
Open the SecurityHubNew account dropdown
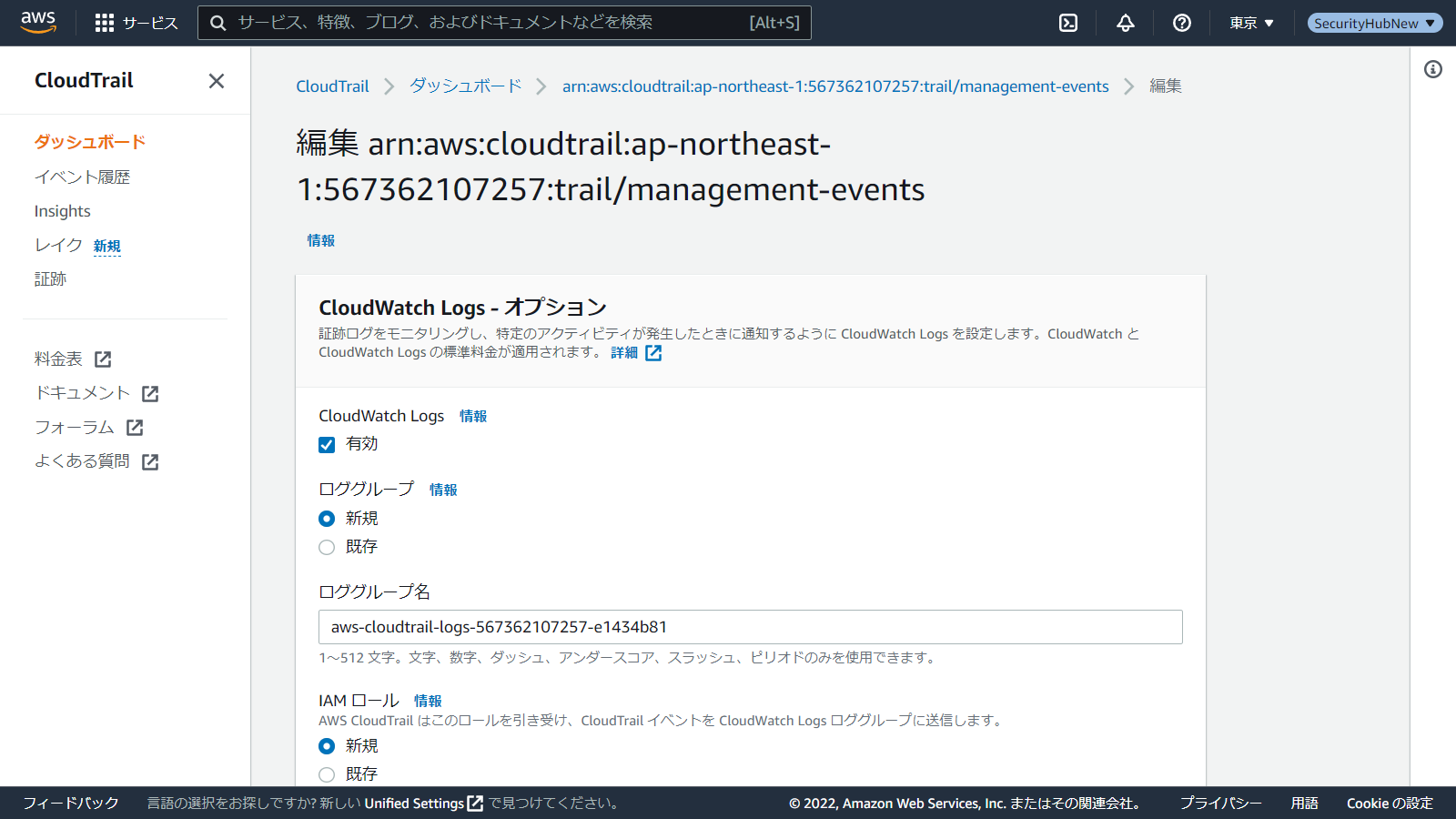coord(1374,23)
